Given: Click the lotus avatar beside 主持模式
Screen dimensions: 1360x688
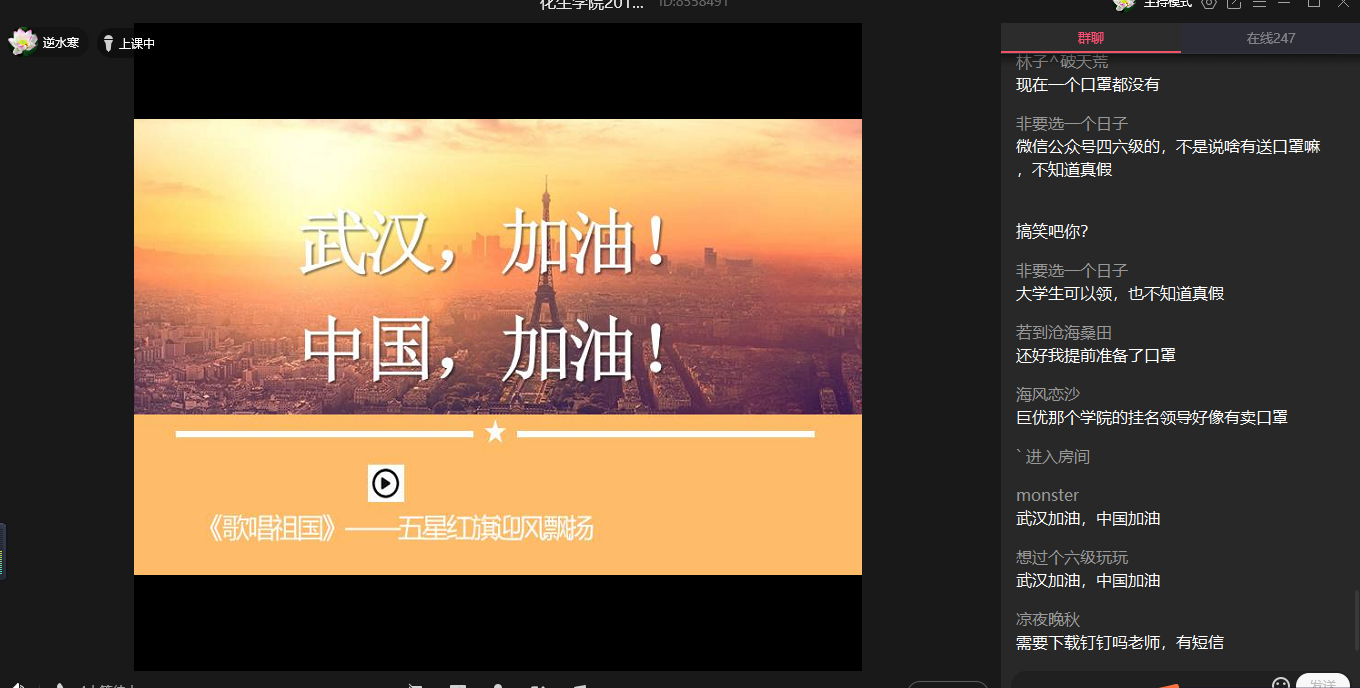Looking at the screenshot, I should 1124,4.
